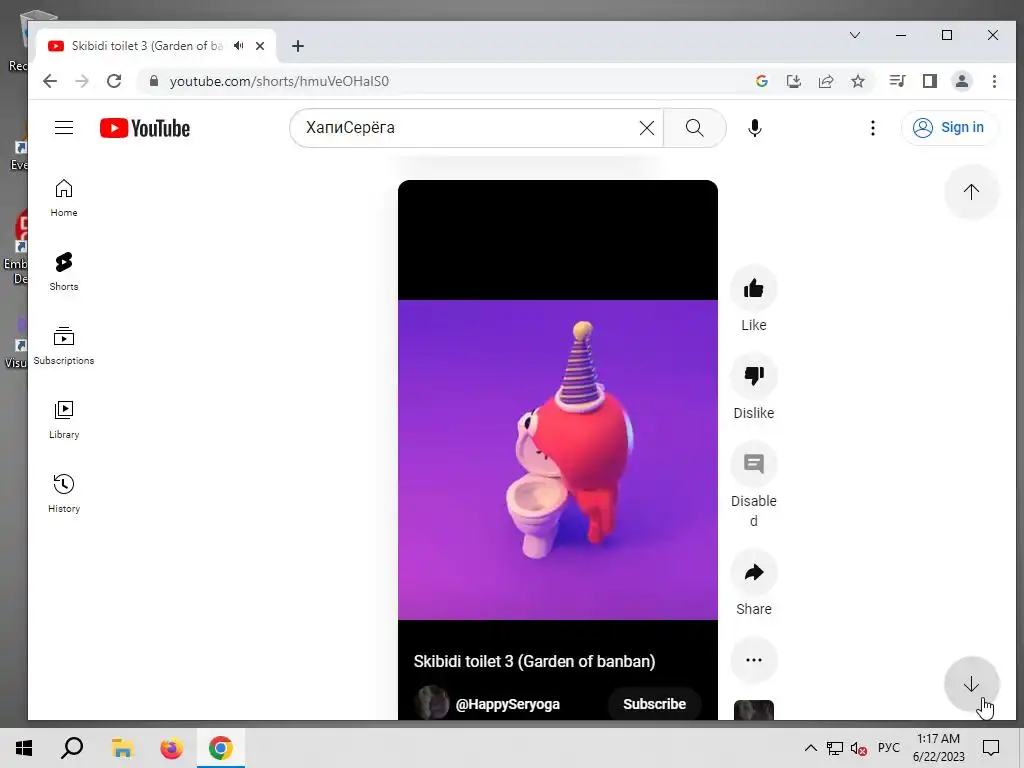
Task: Click the address bar URL
Action: [x=280, y=81]
